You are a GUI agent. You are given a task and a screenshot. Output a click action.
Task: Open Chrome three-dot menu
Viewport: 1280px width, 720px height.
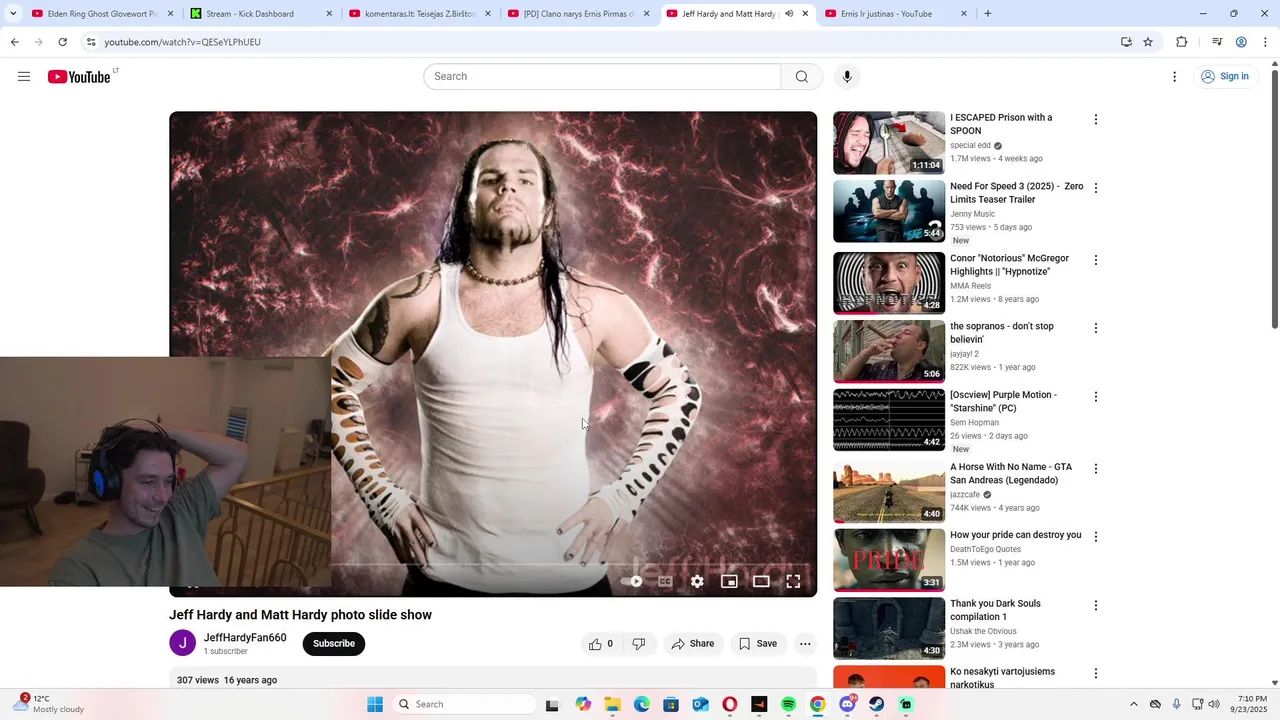point(1266,42)
